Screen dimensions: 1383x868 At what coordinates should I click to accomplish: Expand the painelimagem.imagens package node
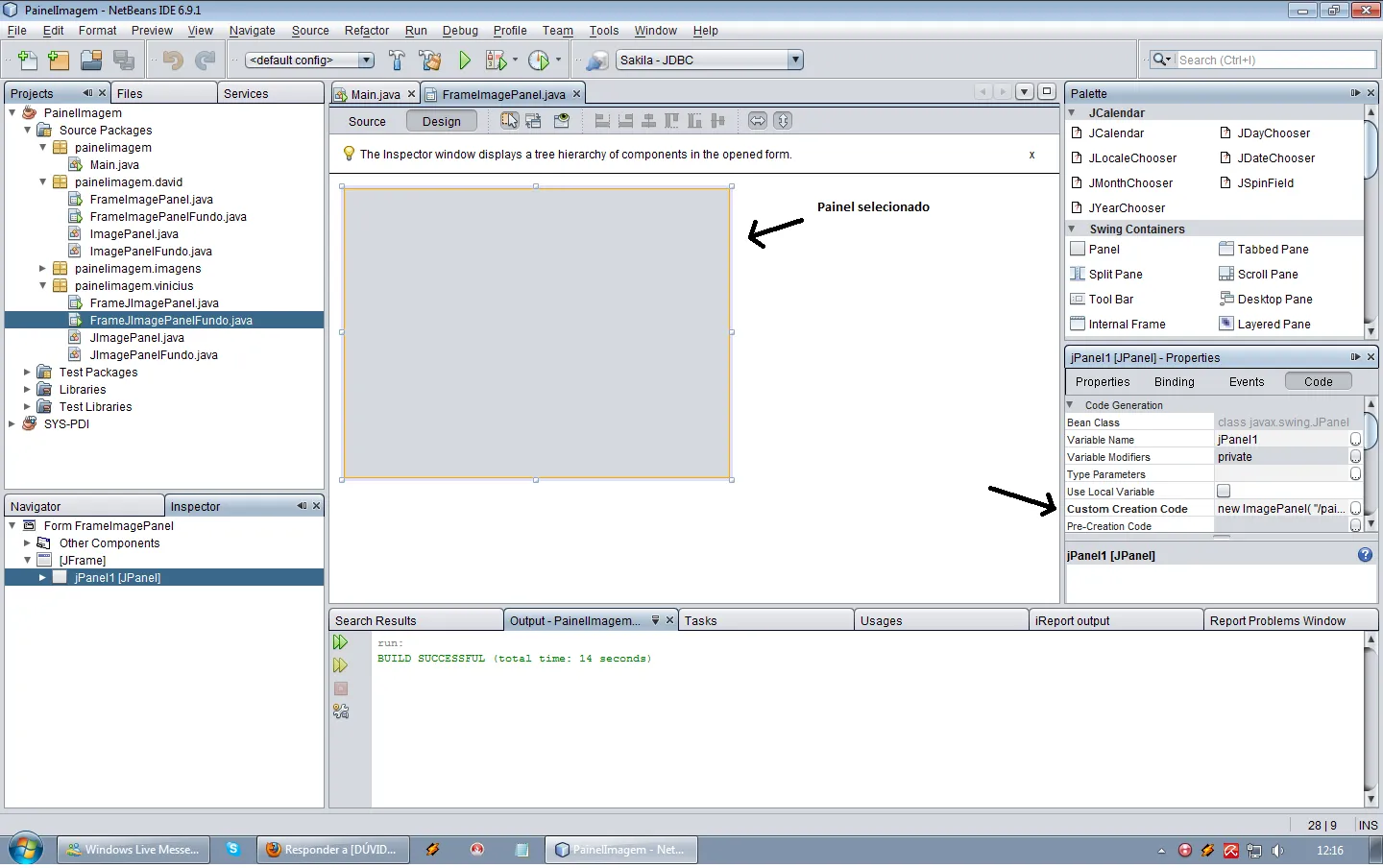[x=42, y=269]
